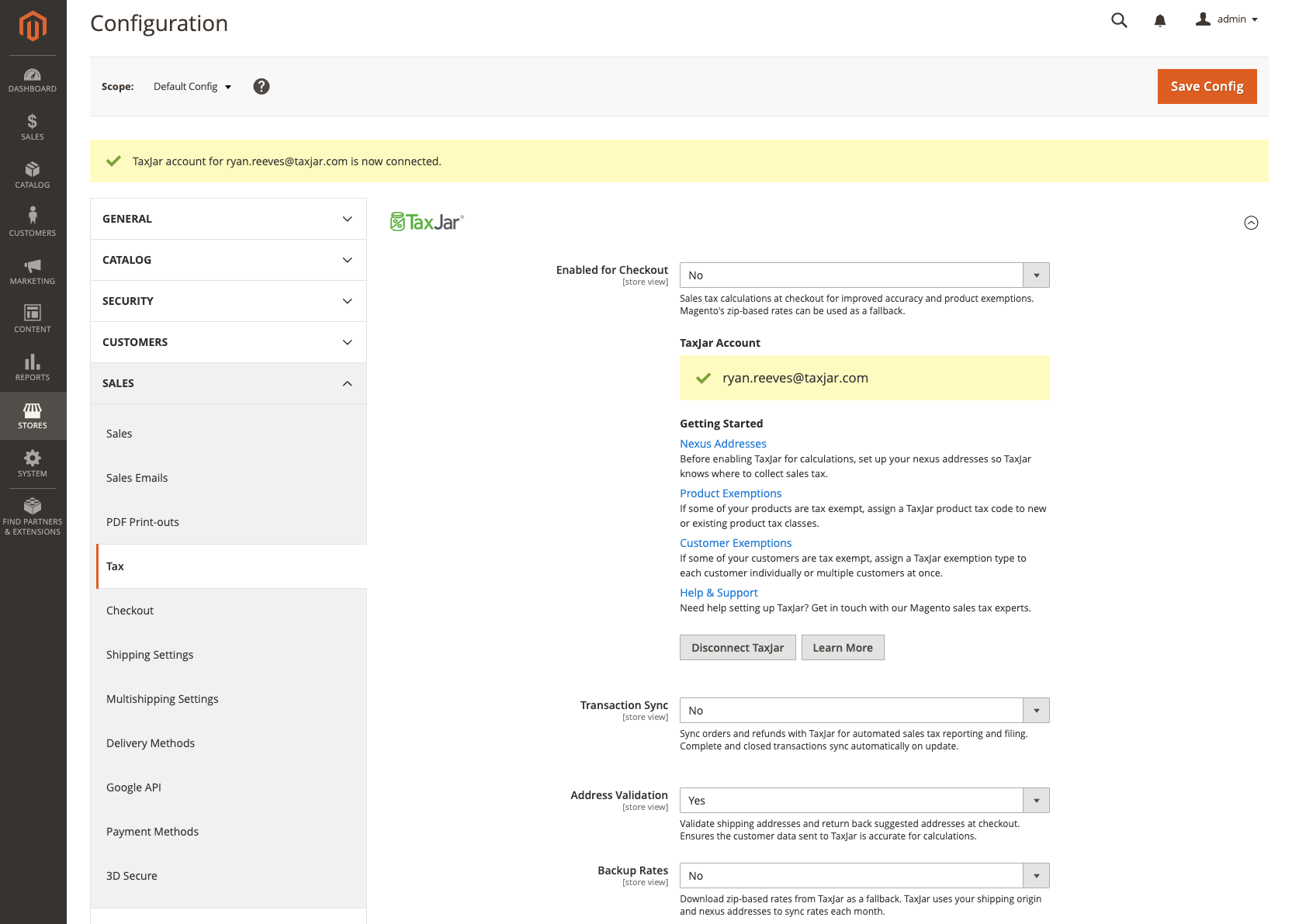Open the Nexus Addresses link
Screen dimensions: 1292x924
(x=723, y=444)
